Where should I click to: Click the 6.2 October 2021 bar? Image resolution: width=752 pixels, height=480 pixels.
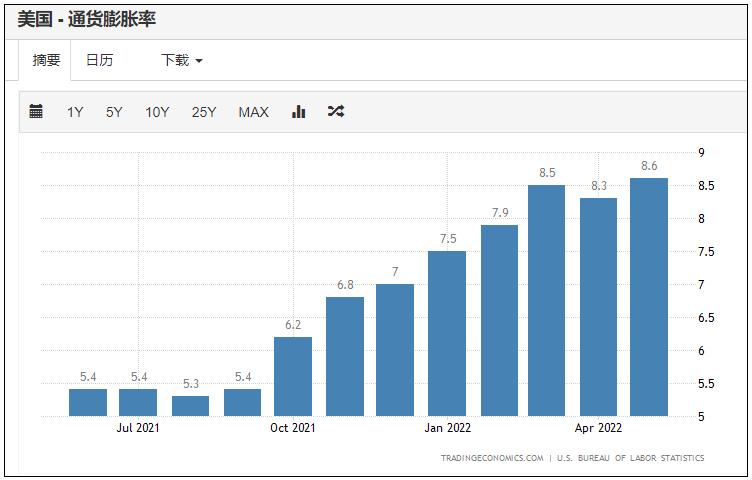293,376
